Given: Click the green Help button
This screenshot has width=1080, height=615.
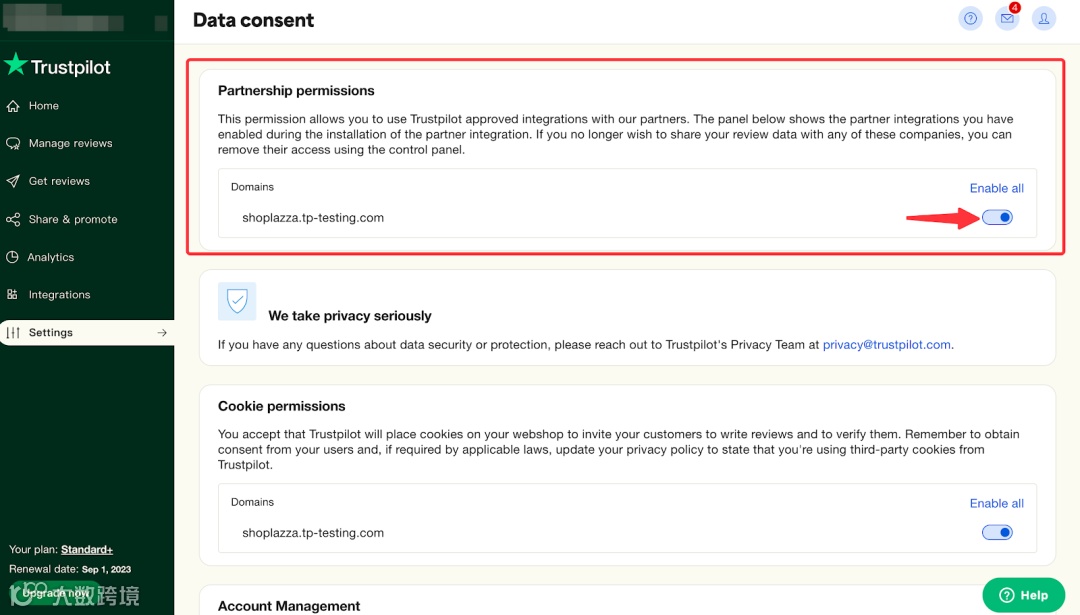Looking at the screenshot, I should [x=1023, y=595].
